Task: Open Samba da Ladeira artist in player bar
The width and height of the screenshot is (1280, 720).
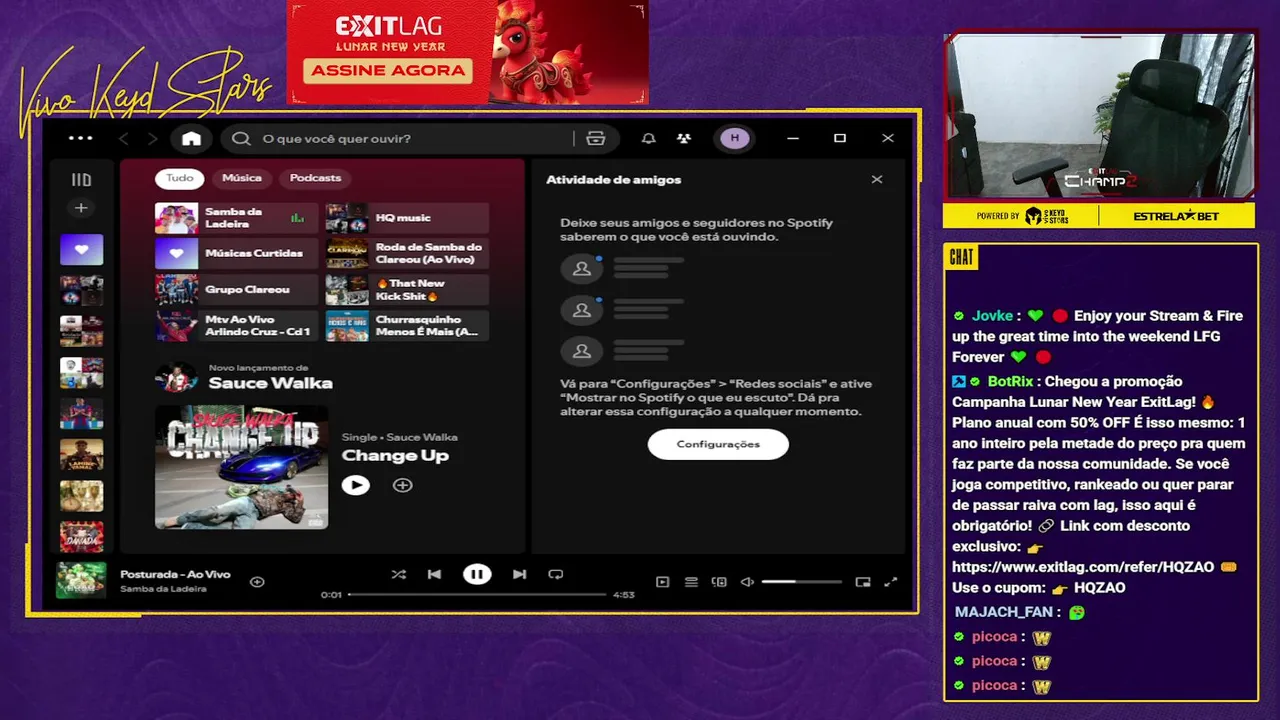Action: (x=163, y=589)
